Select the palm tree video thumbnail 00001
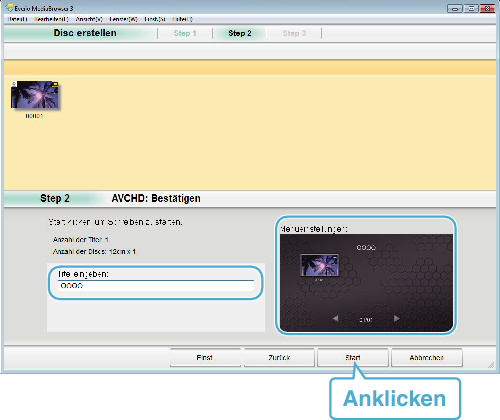This screenshot has width=500, height=420. (x=35, y=95)
